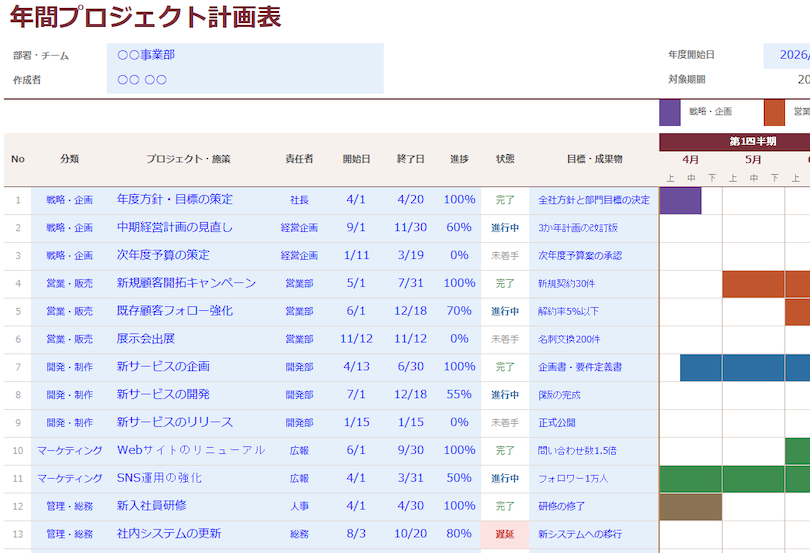Select project cell 展示会出展

coord(190,340)
